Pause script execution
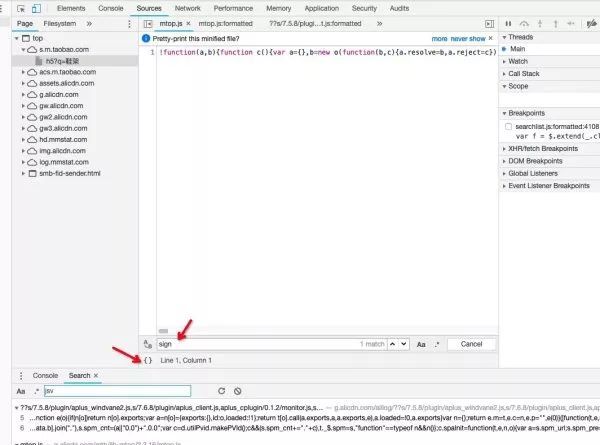600x445 pixels. (508, 24)
